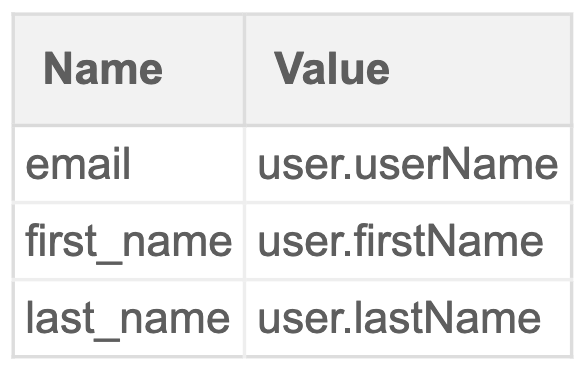
Task: Click the period in user.lastName
Action: 348,331
